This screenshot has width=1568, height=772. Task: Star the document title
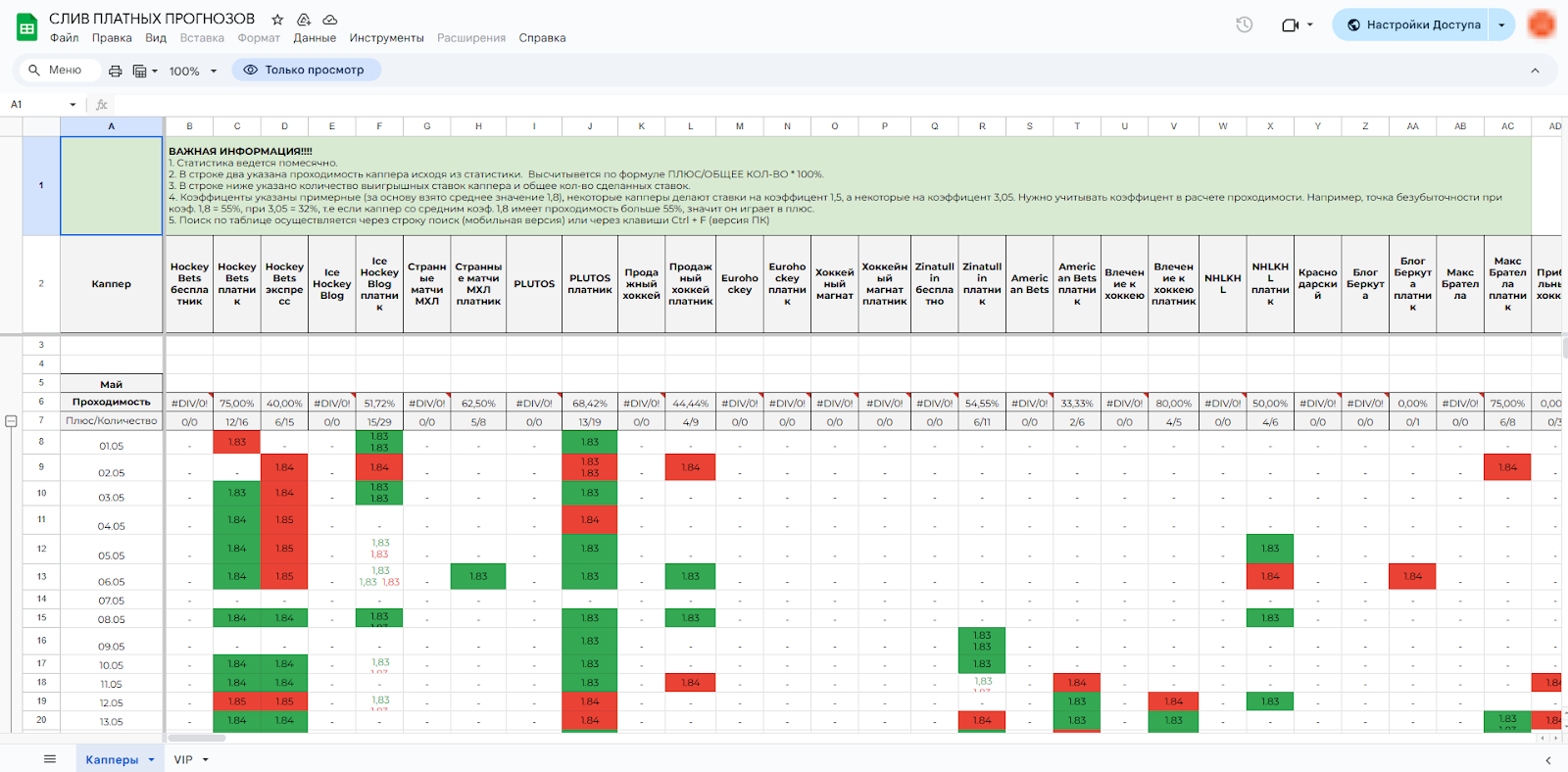(277, 20)
